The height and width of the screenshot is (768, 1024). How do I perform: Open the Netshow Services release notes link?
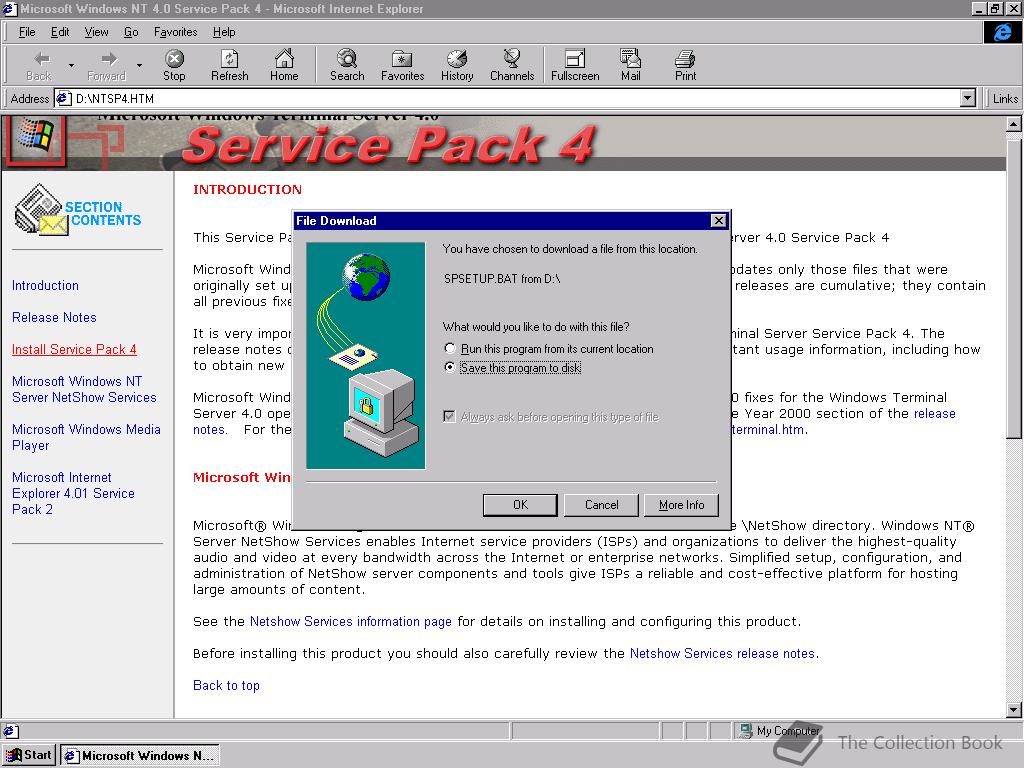click(722, 653)
